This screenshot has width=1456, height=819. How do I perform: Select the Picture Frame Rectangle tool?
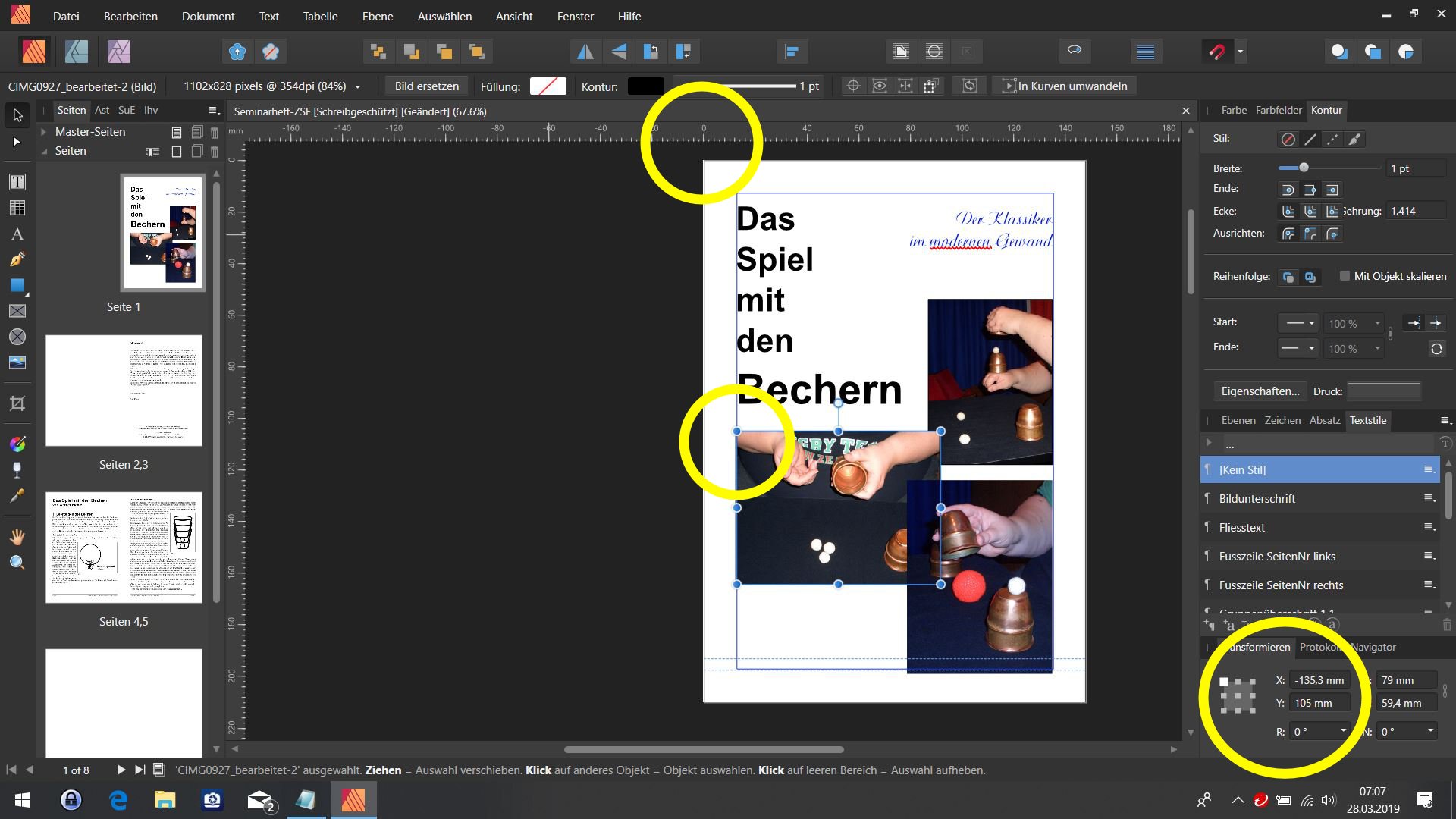[x=17, y=311]
